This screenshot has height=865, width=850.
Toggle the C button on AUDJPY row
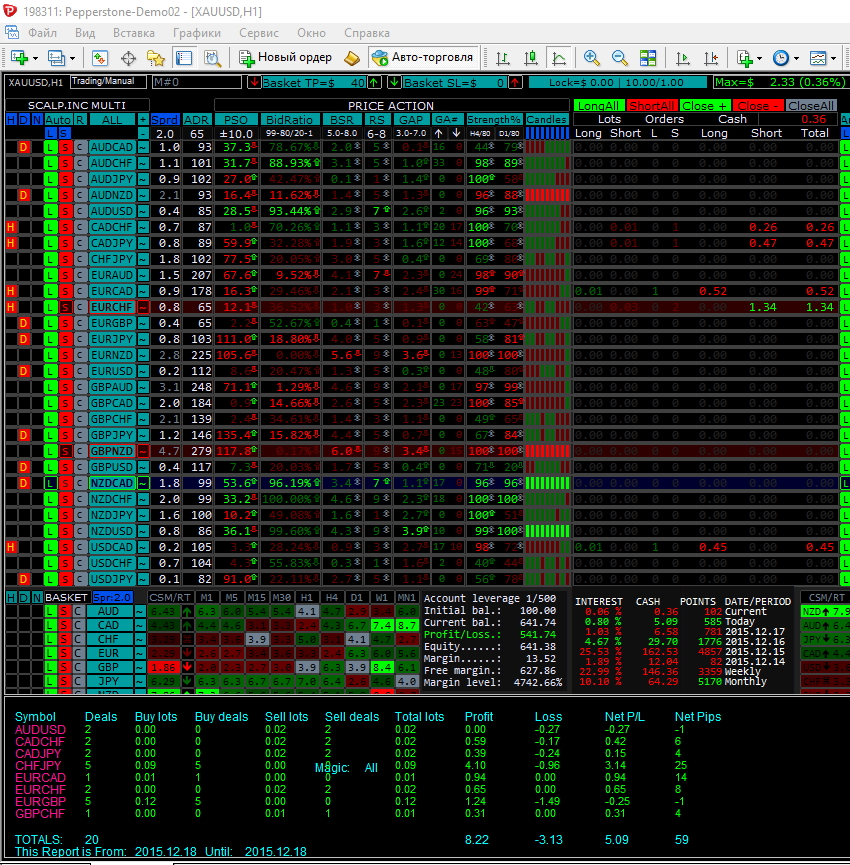80,179
